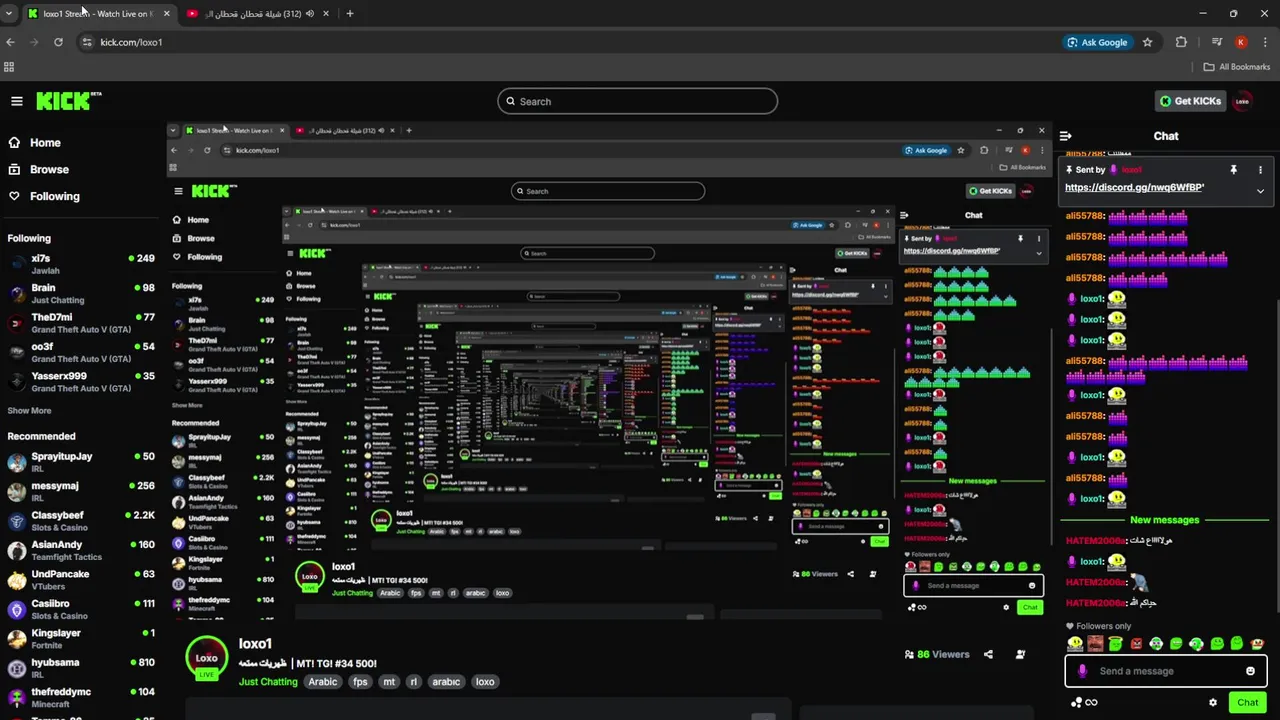Open the hamburger menu beside Kick logo
1280x720 pixels.
pyautogui.click(x=17, y=101)
